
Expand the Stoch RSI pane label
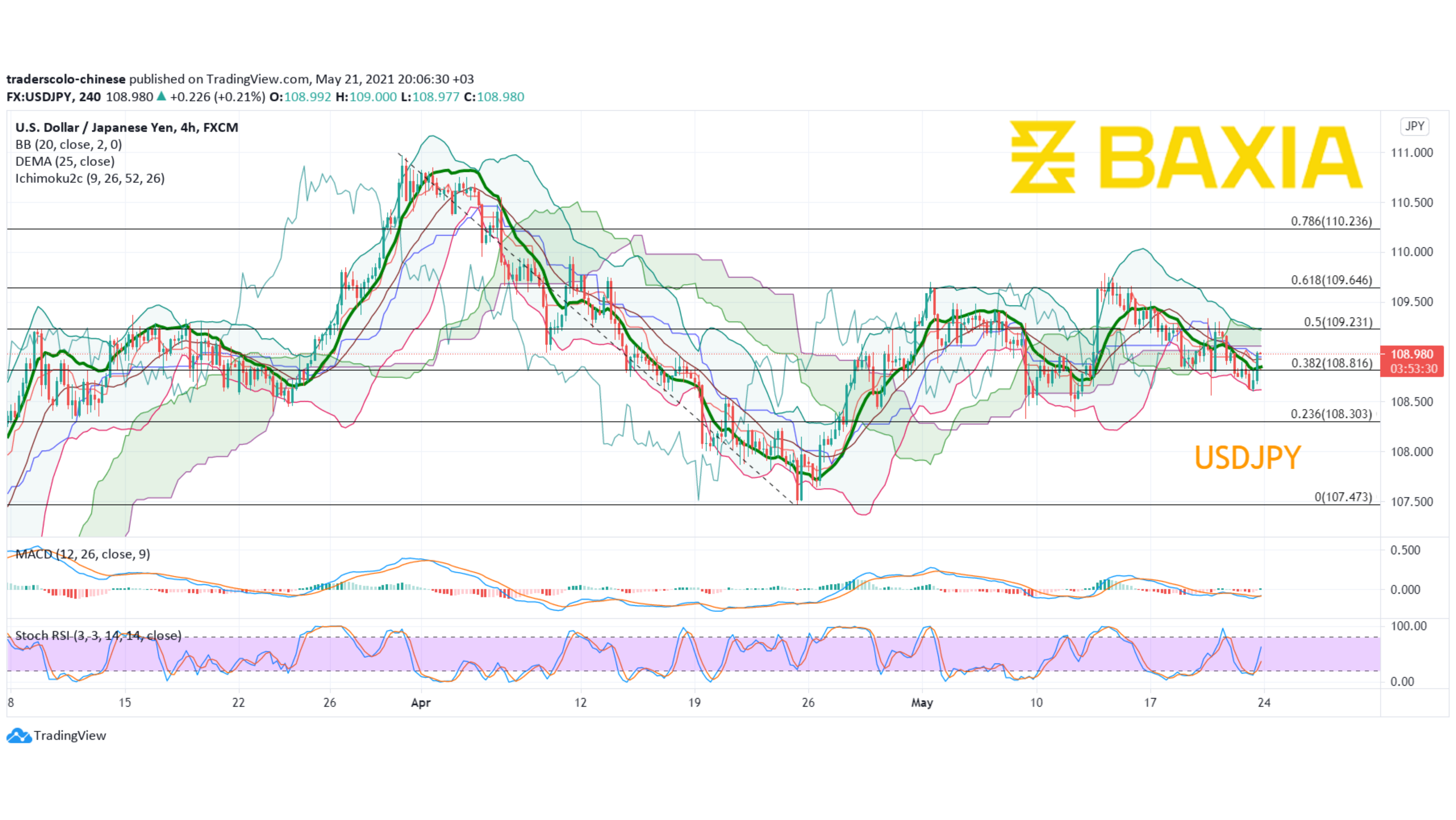[x=98, y=635]
